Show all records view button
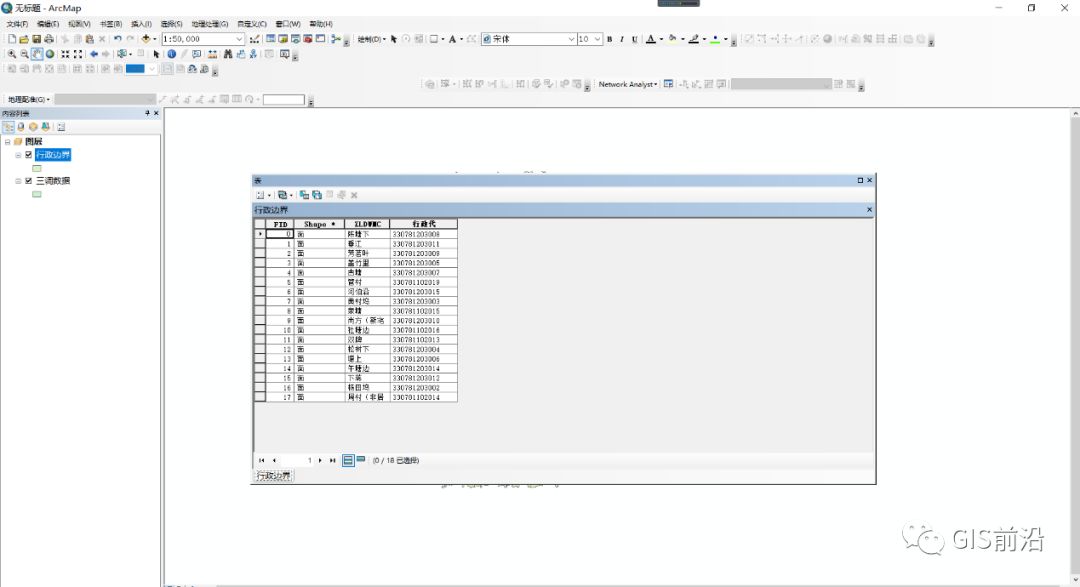1080x587 pixels. click(x=349, y=460)
